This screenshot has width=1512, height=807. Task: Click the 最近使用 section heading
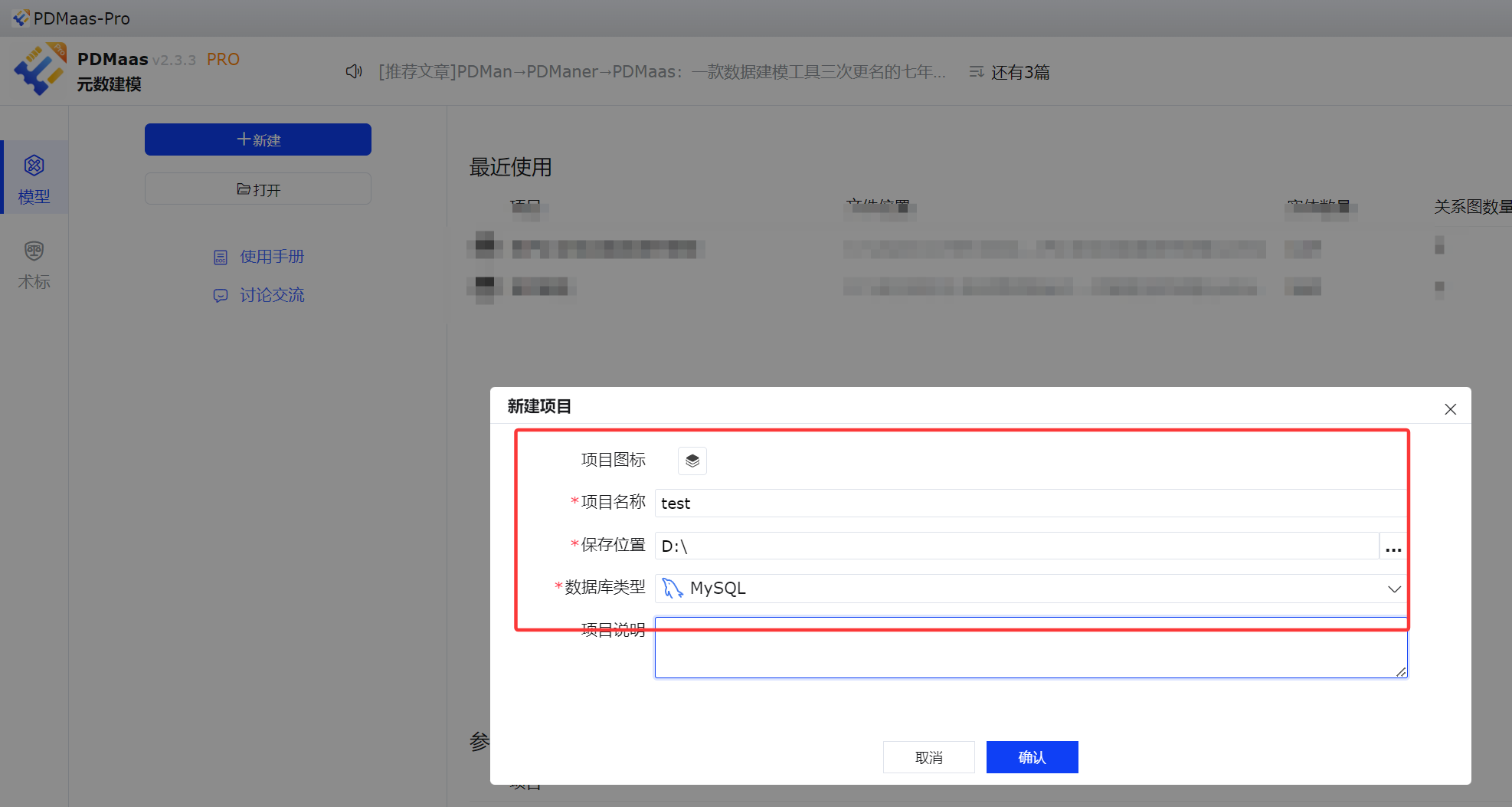(x=510, y=167)
